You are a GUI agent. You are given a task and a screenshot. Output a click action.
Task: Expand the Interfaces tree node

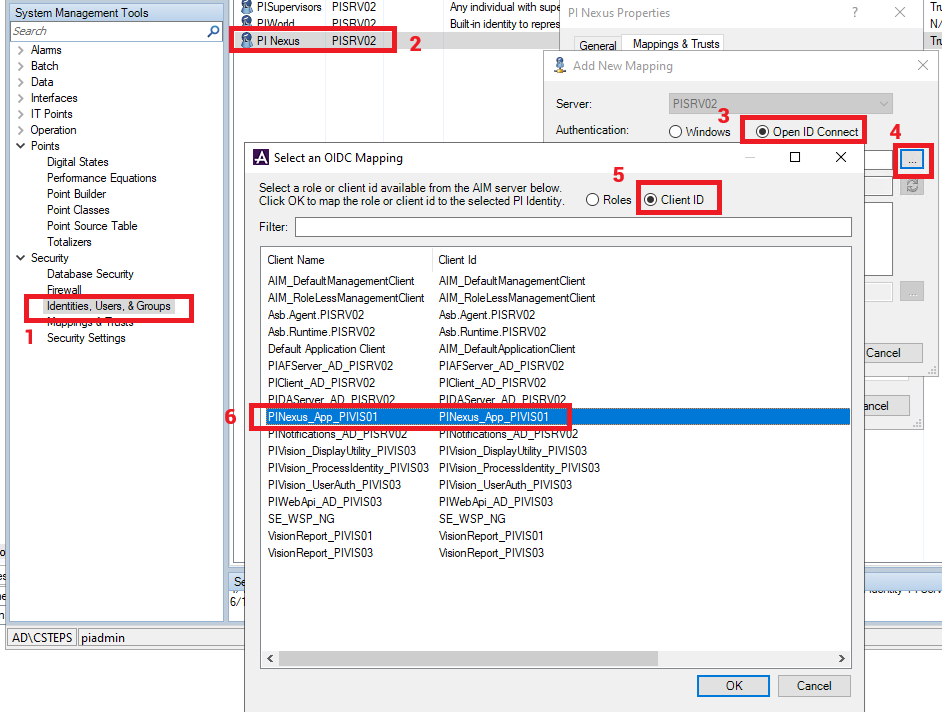20,98
